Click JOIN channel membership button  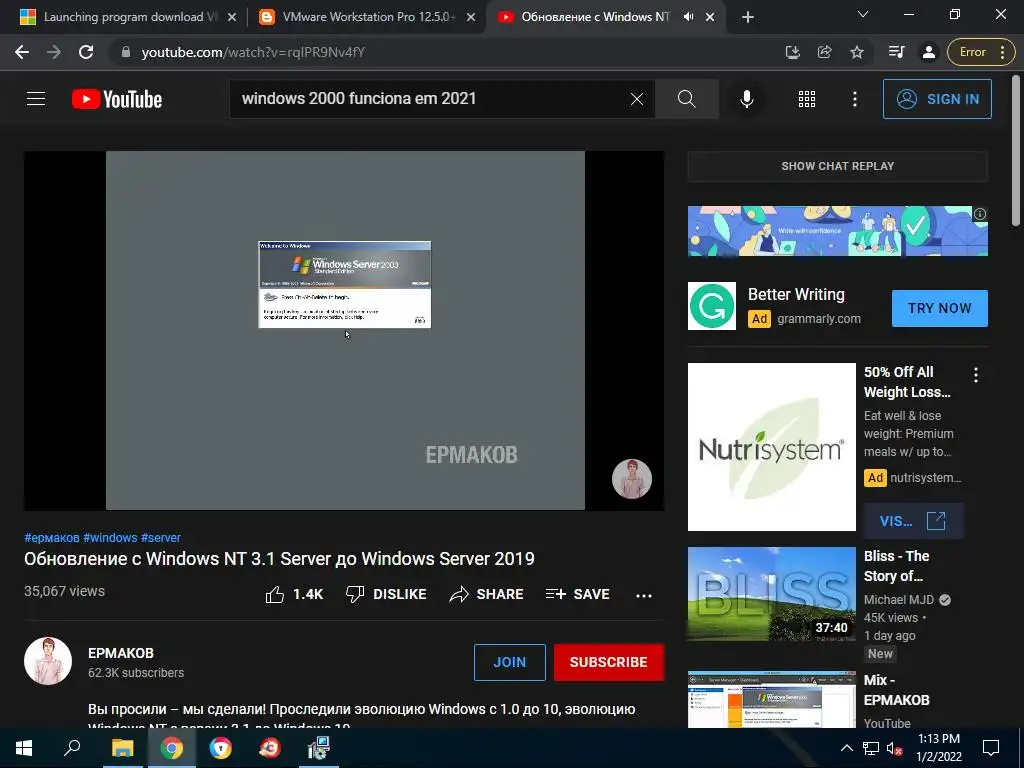(509, 662)
